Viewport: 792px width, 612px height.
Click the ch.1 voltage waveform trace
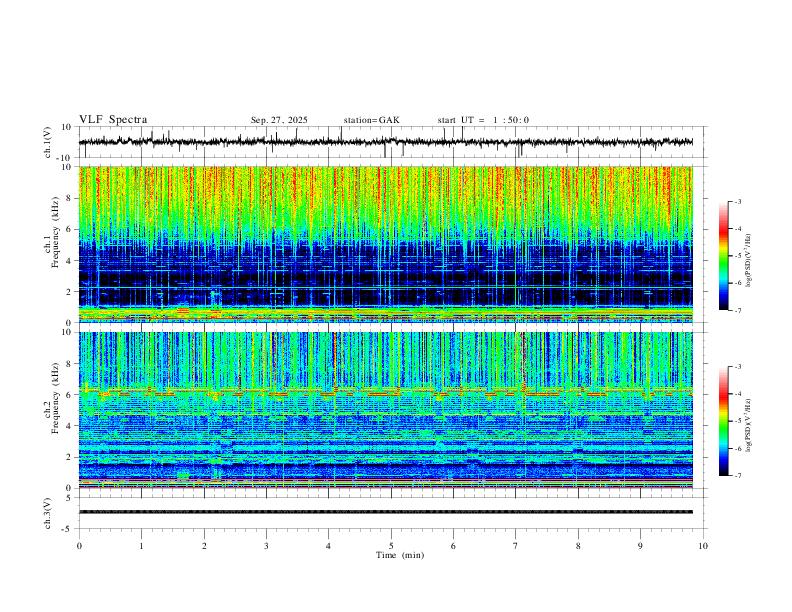385,142
